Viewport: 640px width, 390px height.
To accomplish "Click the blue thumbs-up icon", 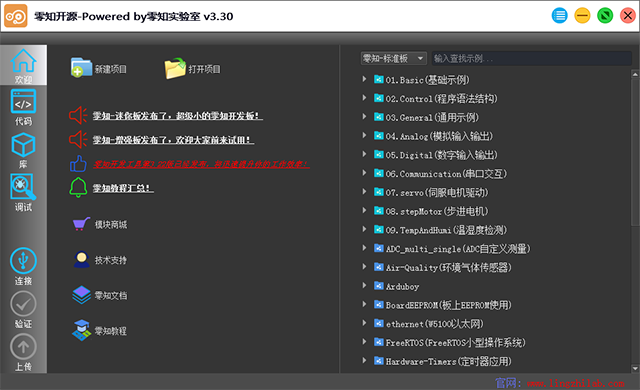I will (78, 164).
